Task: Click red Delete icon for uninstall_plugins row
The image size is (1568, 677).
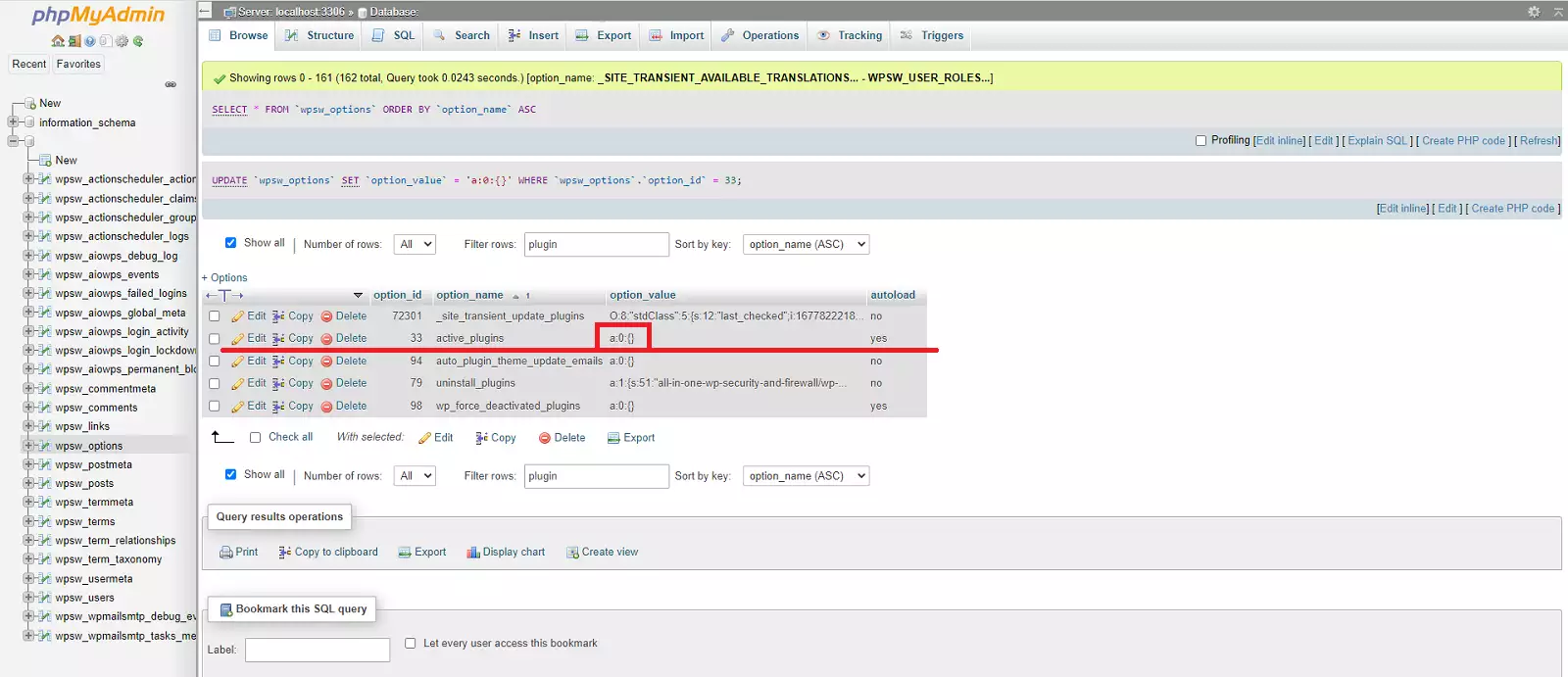Action: pyautogui.click(x=327, y=384)
